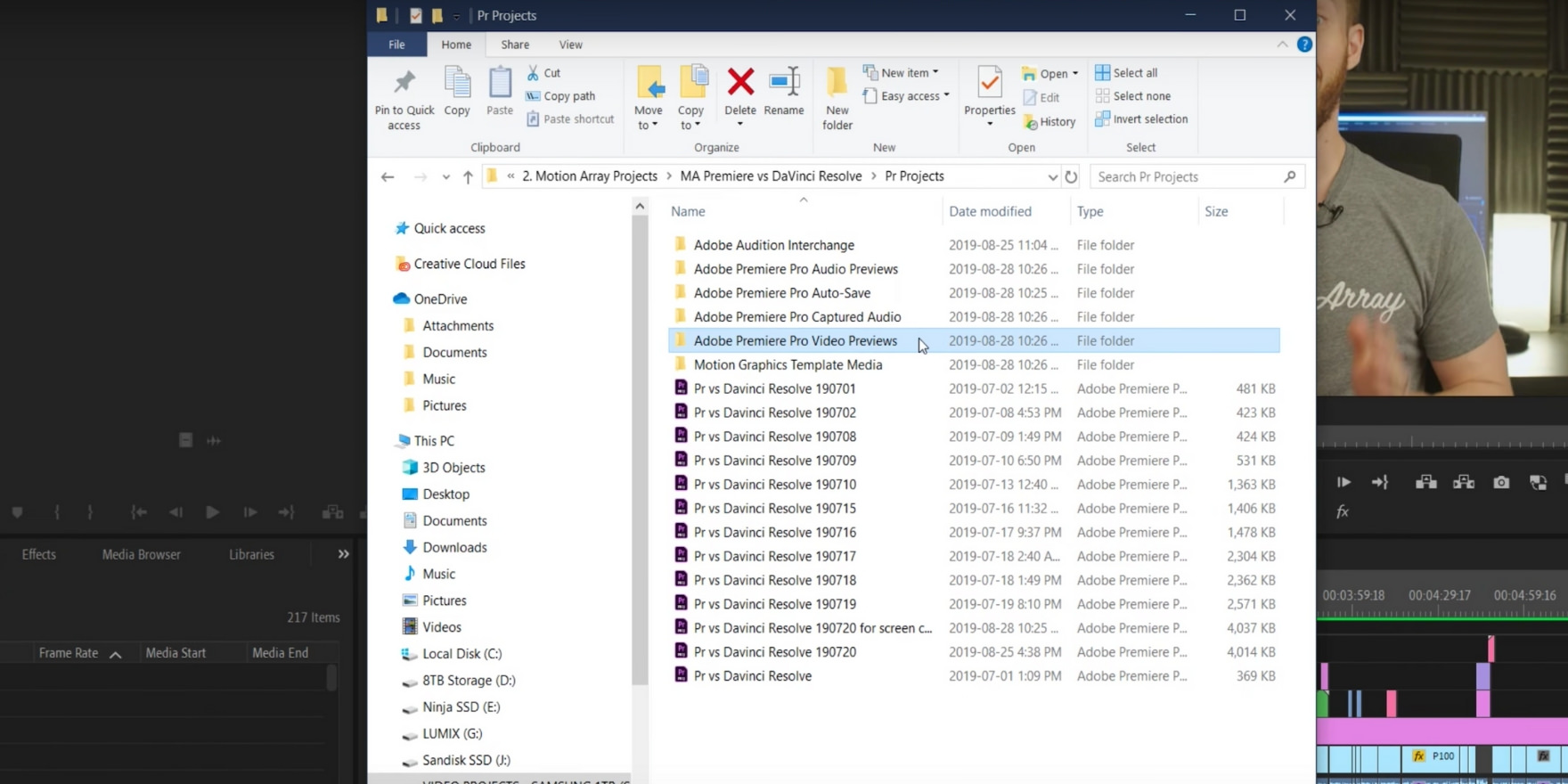Image resolution: width=1568 pixels, height=784 pixels.
Task: Select Creative Cloud Files in sidebar
Action: 470,265
